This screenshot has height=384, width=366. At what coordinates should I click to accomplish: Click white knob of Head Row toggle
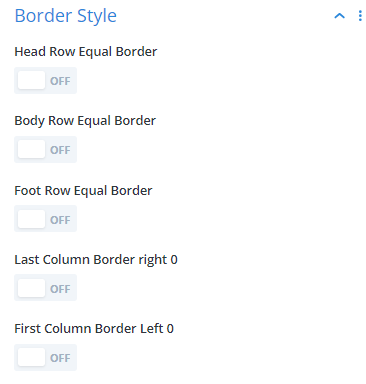pyautogui.click(x=31, y=80)
